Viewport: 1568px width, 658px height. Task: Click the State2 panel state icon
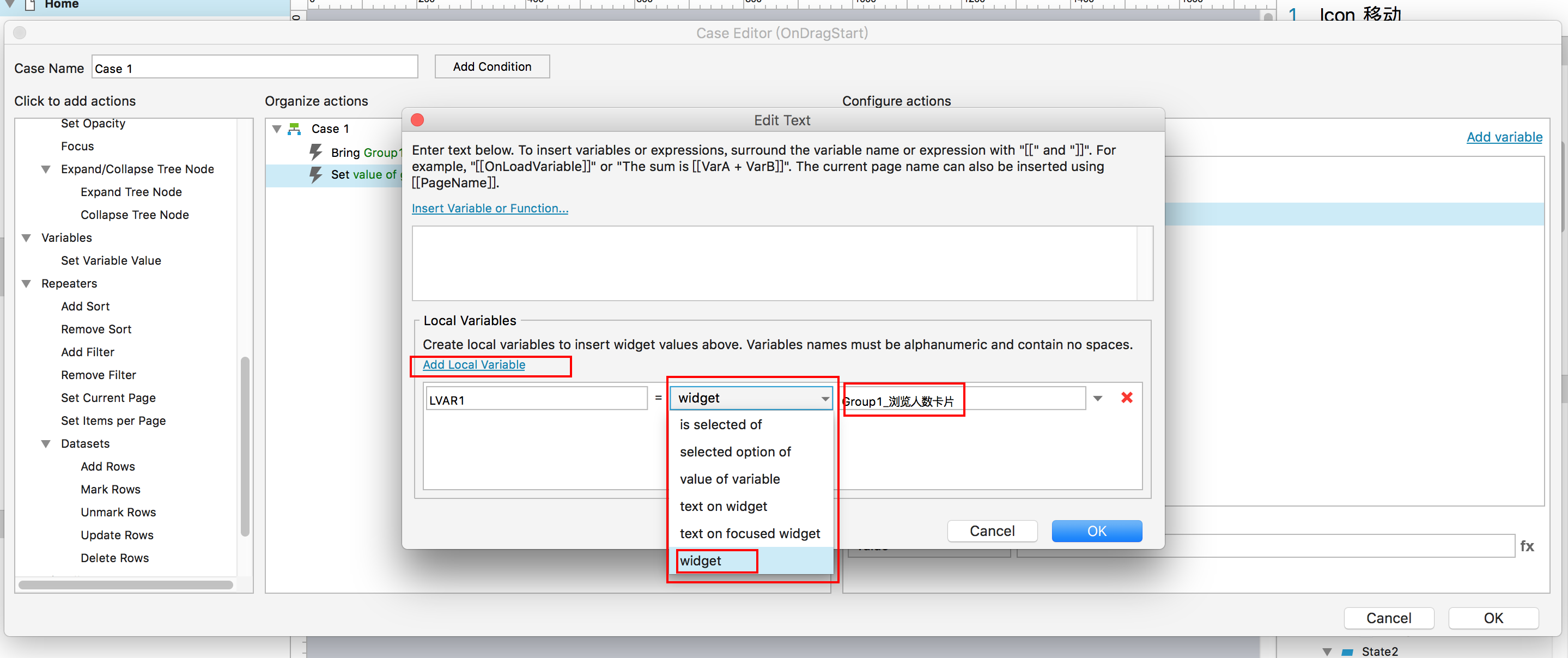1348,651
